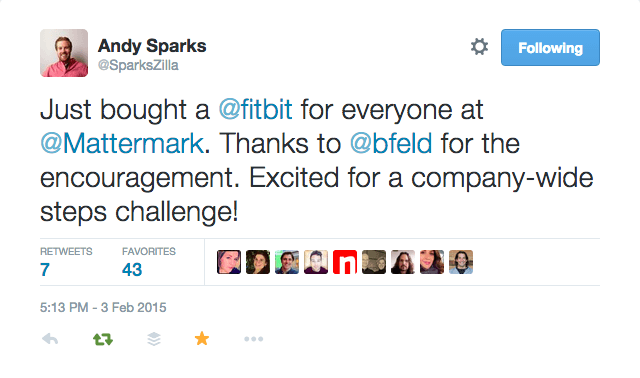640x378 pixels.
Task: Open the @bfeld mention link
Action: pos(391,143)
